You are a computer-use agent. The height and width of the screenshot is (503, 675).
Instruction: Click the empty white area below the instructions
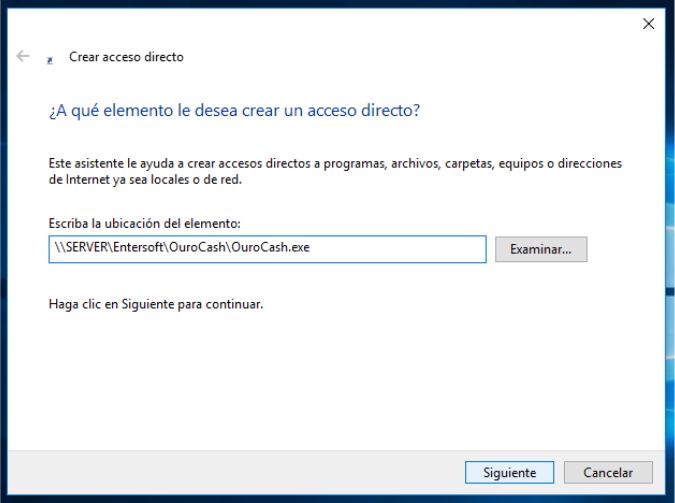tap(336, 379)
